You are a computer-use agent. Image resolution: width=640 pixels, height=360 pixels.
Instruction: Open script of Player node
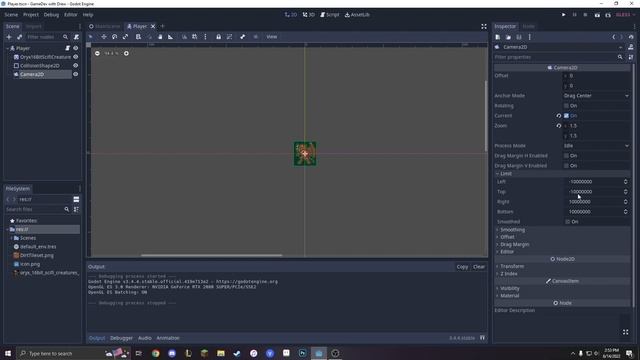68,48
